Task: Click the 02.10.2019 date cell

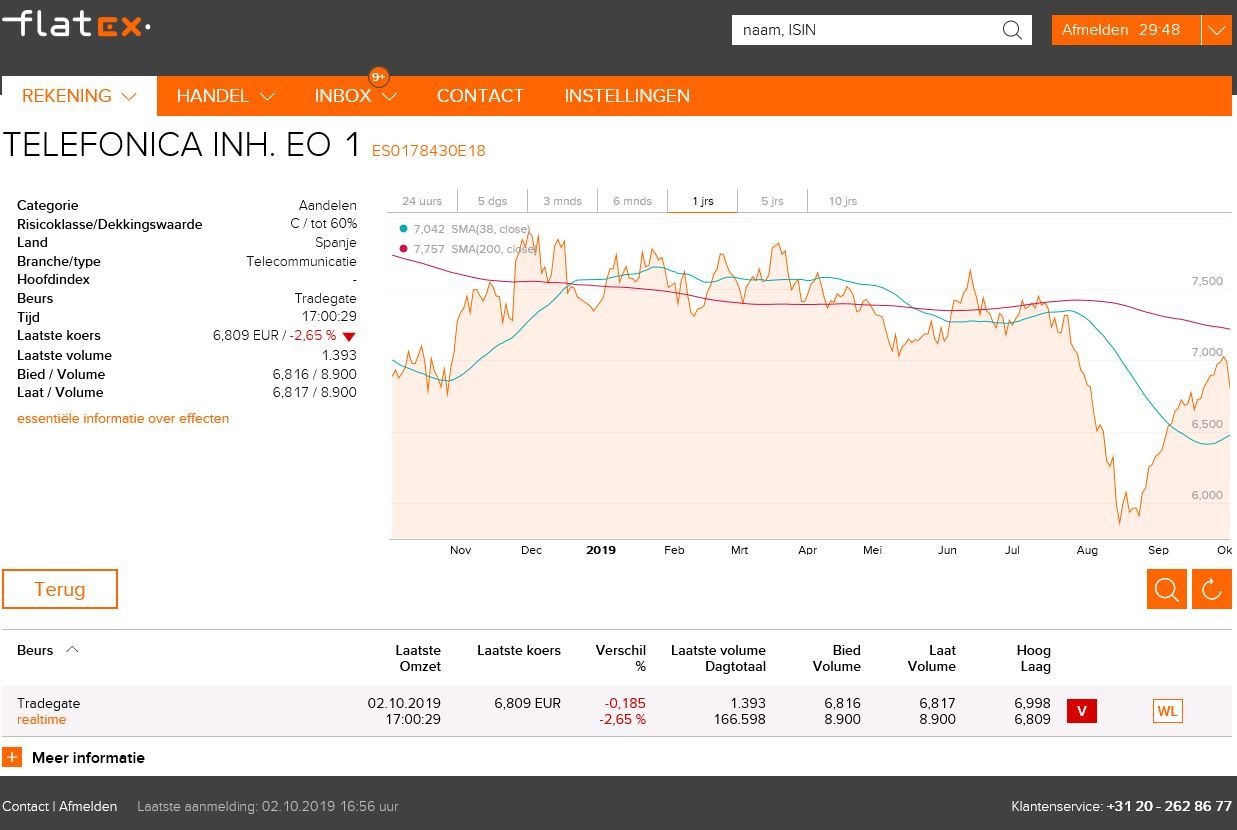Action: [404, 703]
